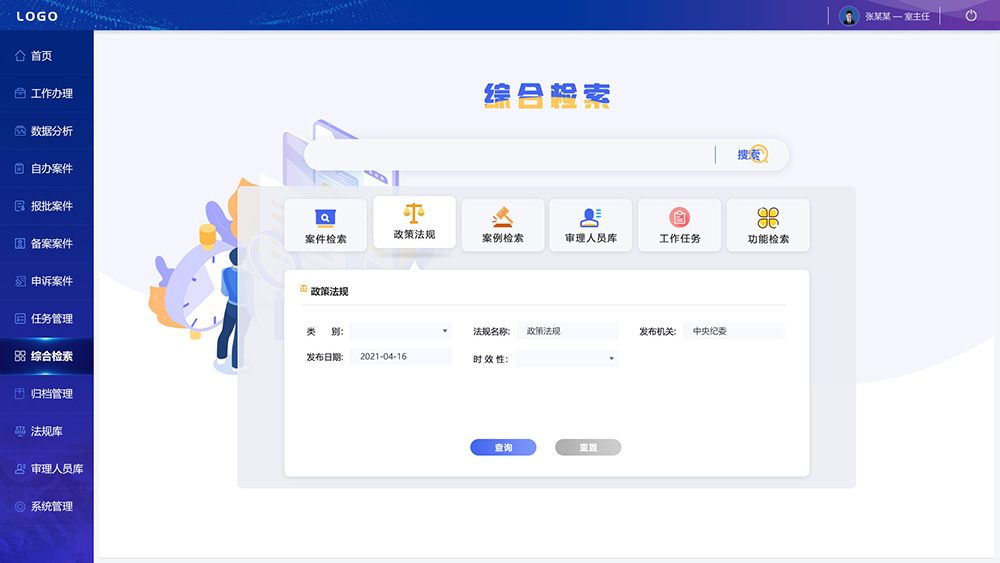Screen dimensions: 1000x563
Task: Click the list icon beside 任务管理
Action: pos(20,318)
